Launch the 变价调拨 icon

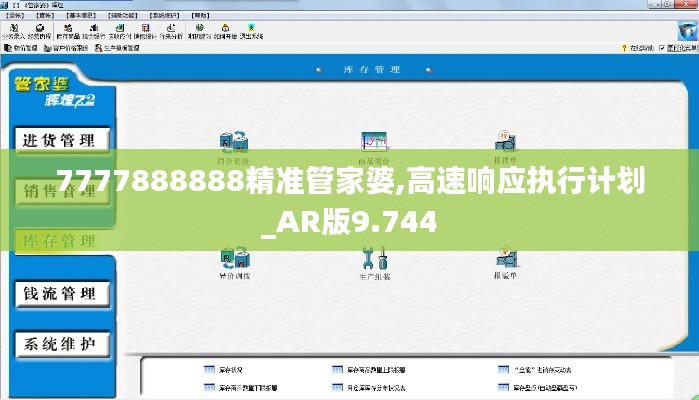234,259
